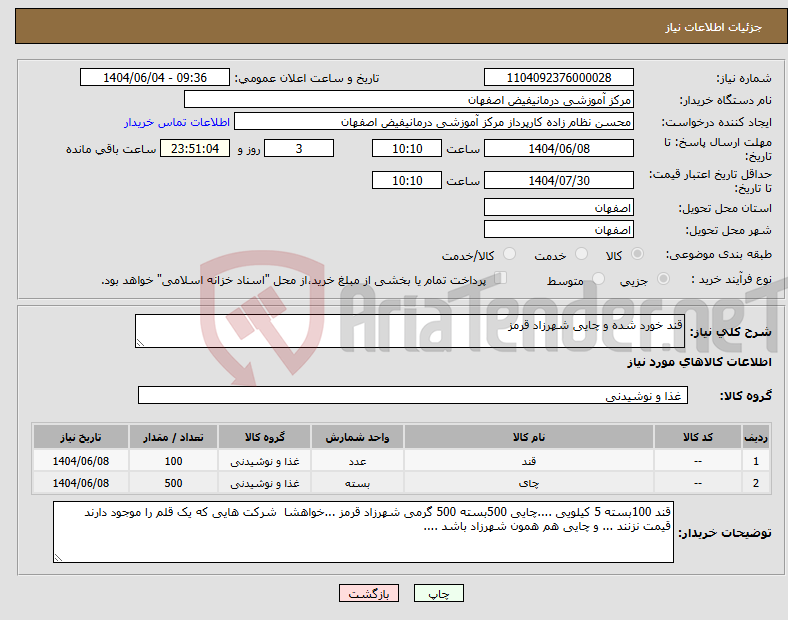Click the شرح کلی نیاز text area
The height and width of the screenshot is (620, 788).
[410, 331]
